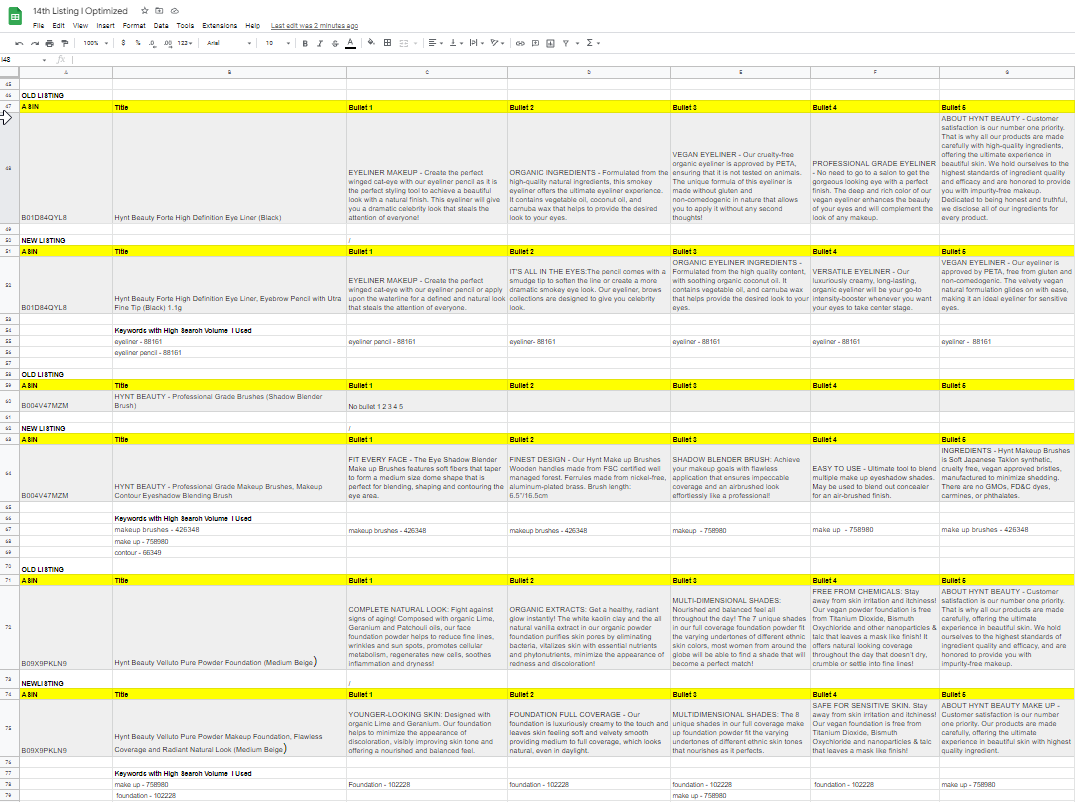Image resolution: width=1075 pixels, height=802 pixels.
Task: Open the Insert menu
Action: coord(106,25)
